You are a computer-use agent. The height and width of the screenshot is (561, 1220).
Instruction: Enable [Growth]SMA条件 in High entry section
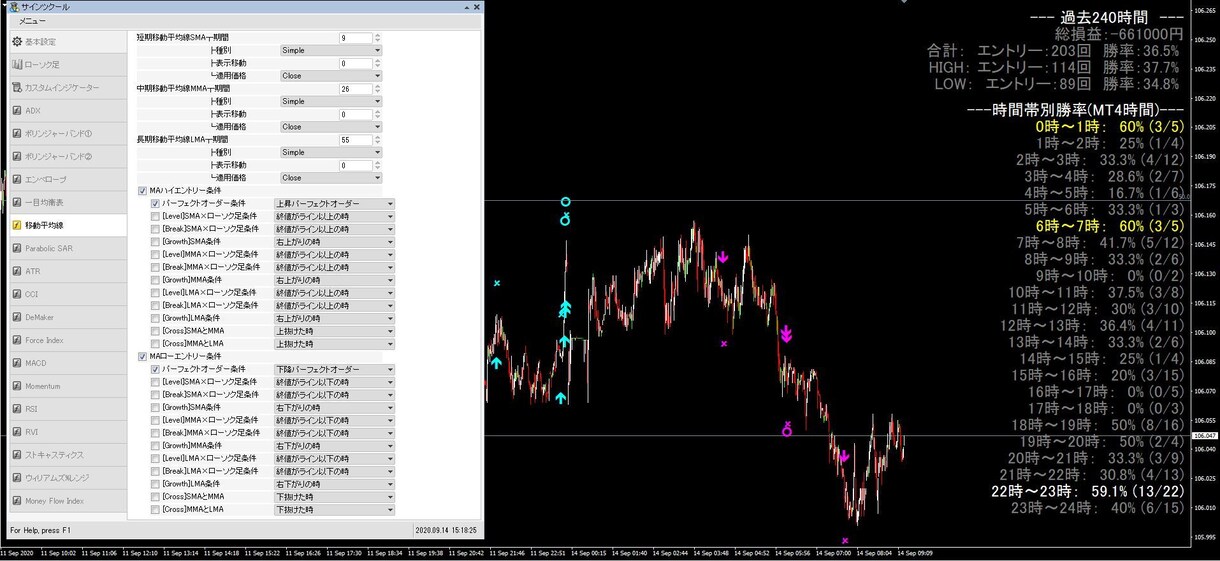[x=155, y=241]
